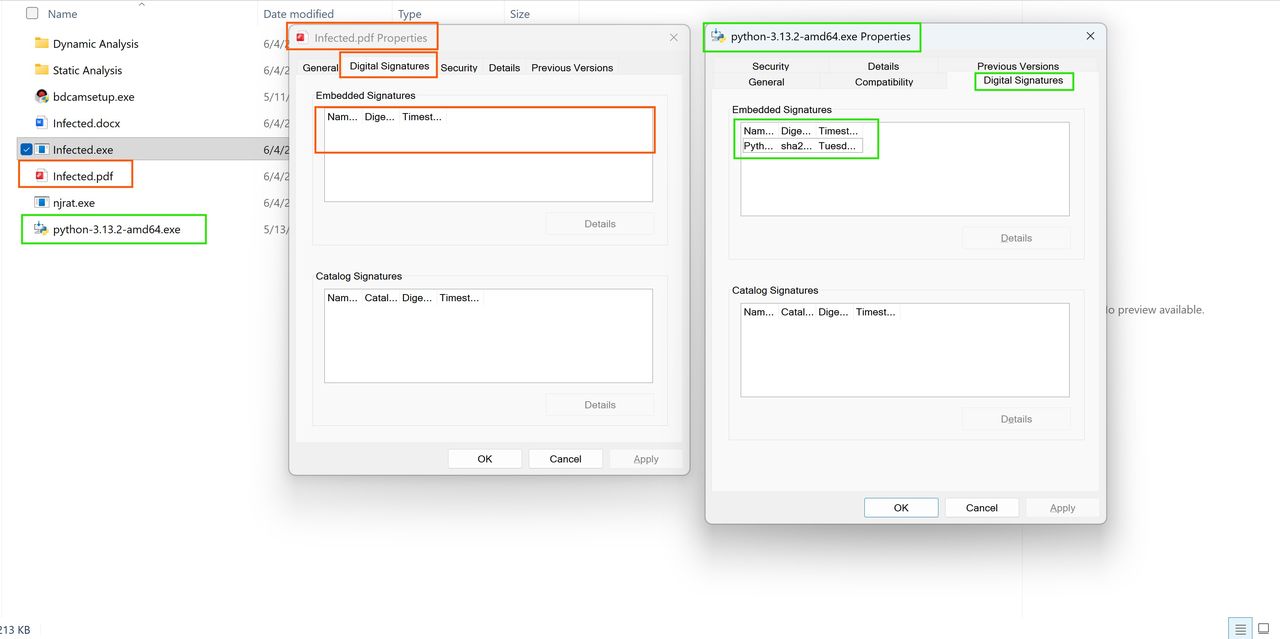Click OK in Infected.pdf Properties
This screenshot has height=639, width=1280.
point(485,459)
